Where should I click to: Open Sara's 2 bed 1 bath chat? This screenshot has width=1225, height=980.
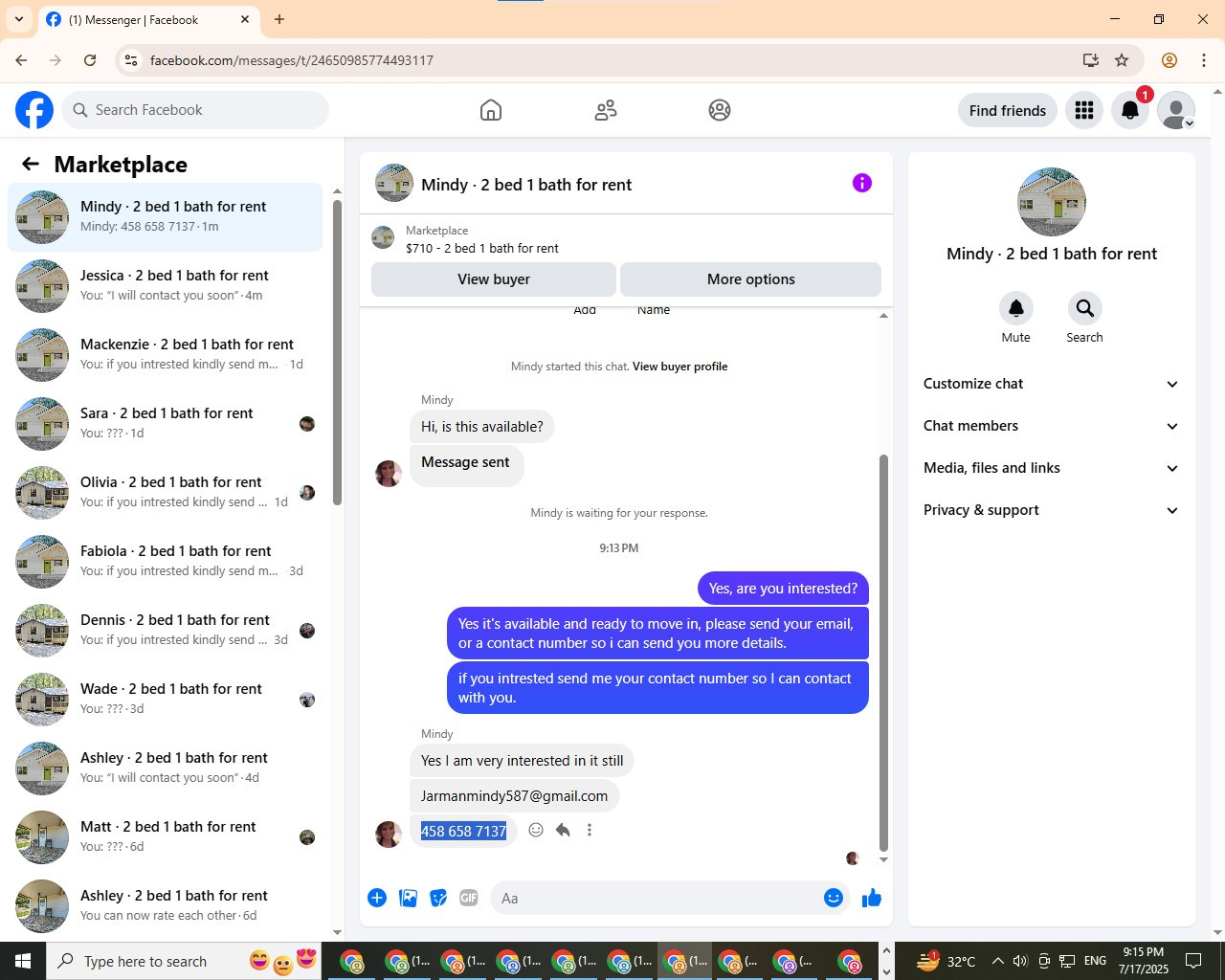[x=166, y=424]
